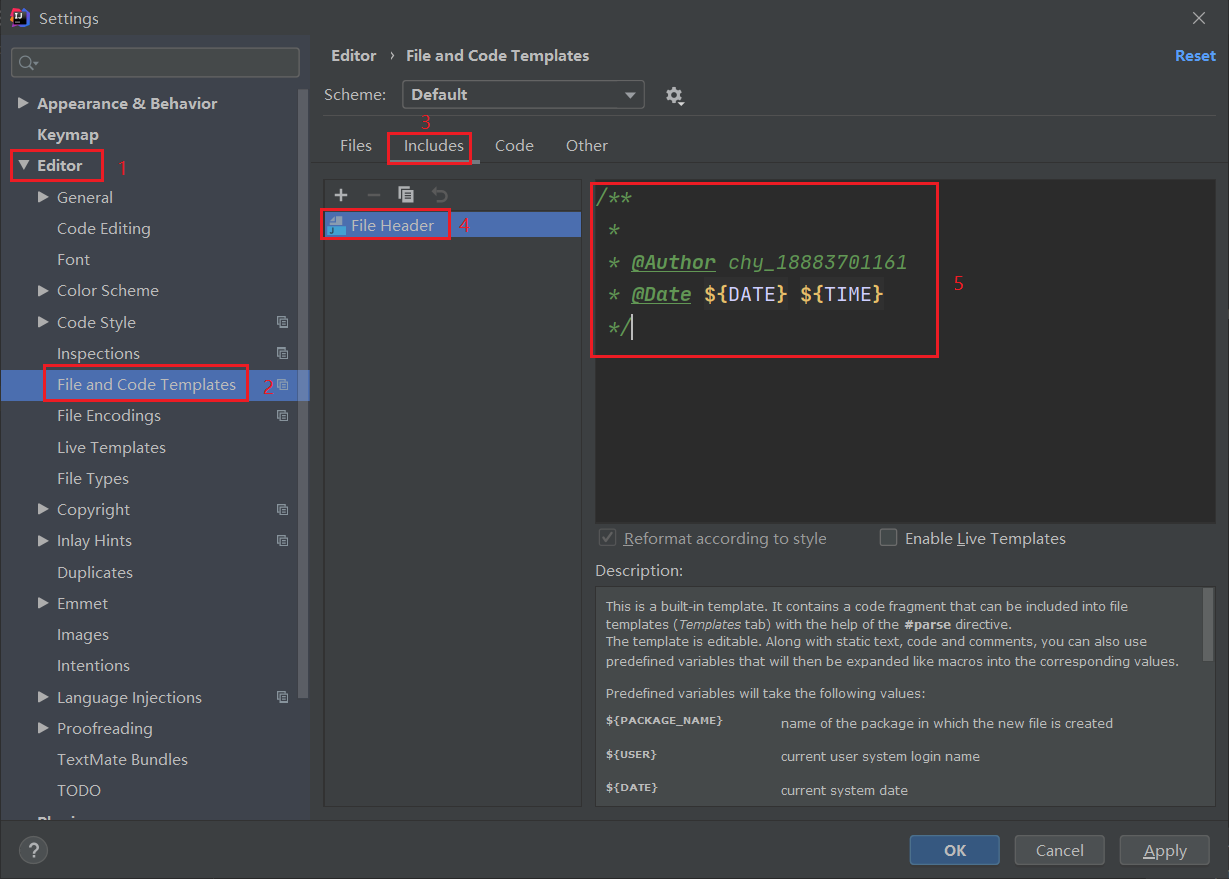Image resolution: width=1229 pixels, height=879 pixels.
Task: Select File Encodings settings item
Action: point(109,415)
